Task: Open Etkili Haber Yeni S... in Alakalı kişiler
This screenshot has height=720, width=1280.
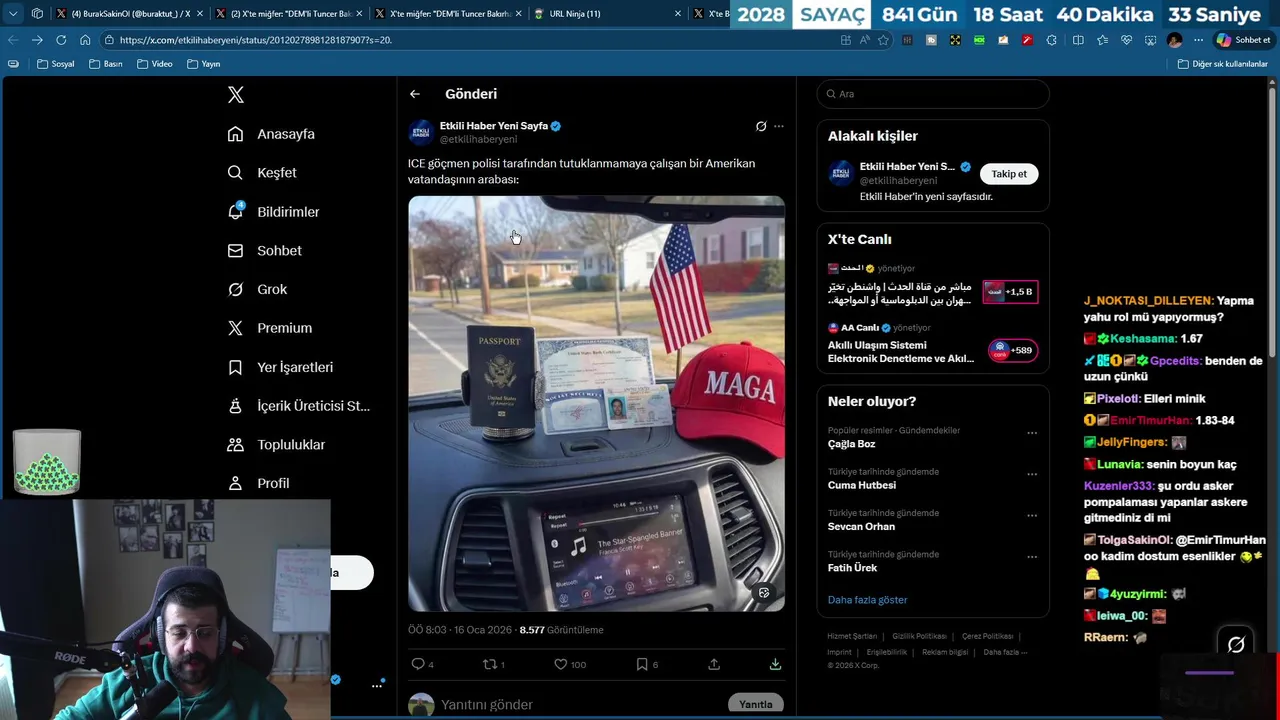Action: 907,167
